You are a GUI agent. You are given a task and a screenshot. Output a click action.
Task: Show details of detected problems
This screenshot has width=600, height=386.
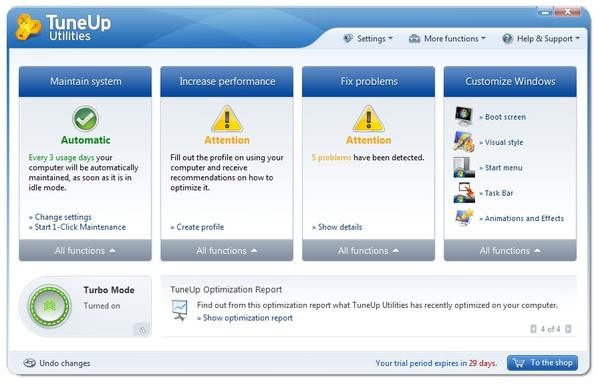click(337, 227)
